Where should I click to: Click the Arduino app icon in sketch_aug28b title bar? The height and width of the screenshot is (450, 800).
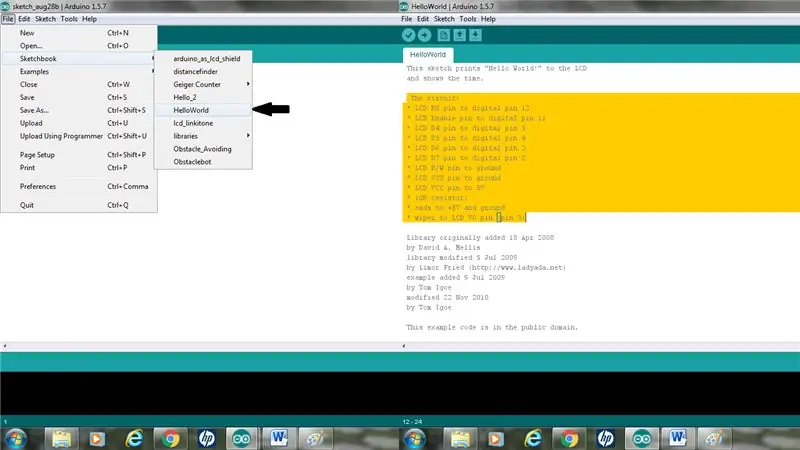pos(5,6)
